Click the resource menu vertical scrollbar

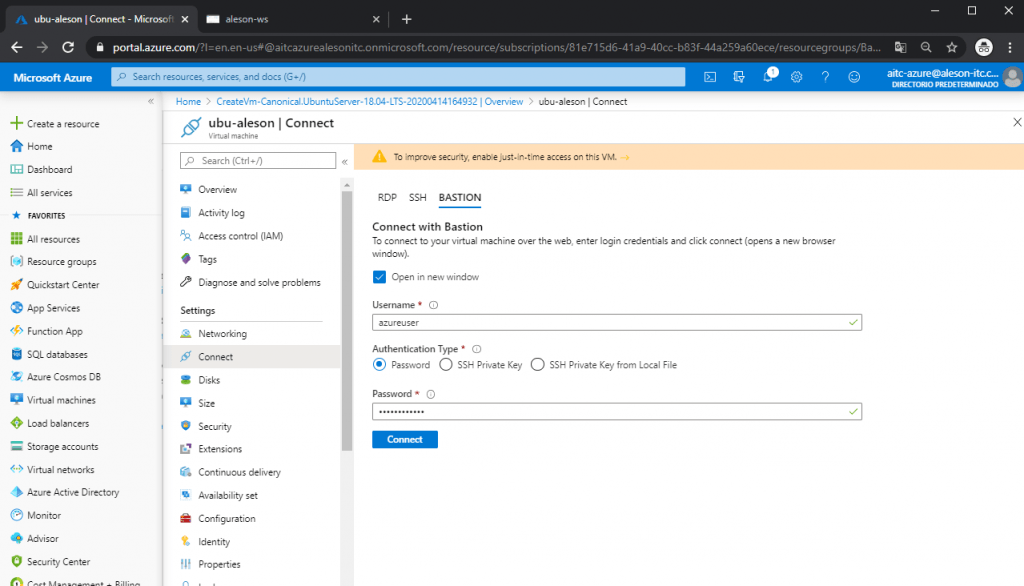tap(347, 320)
